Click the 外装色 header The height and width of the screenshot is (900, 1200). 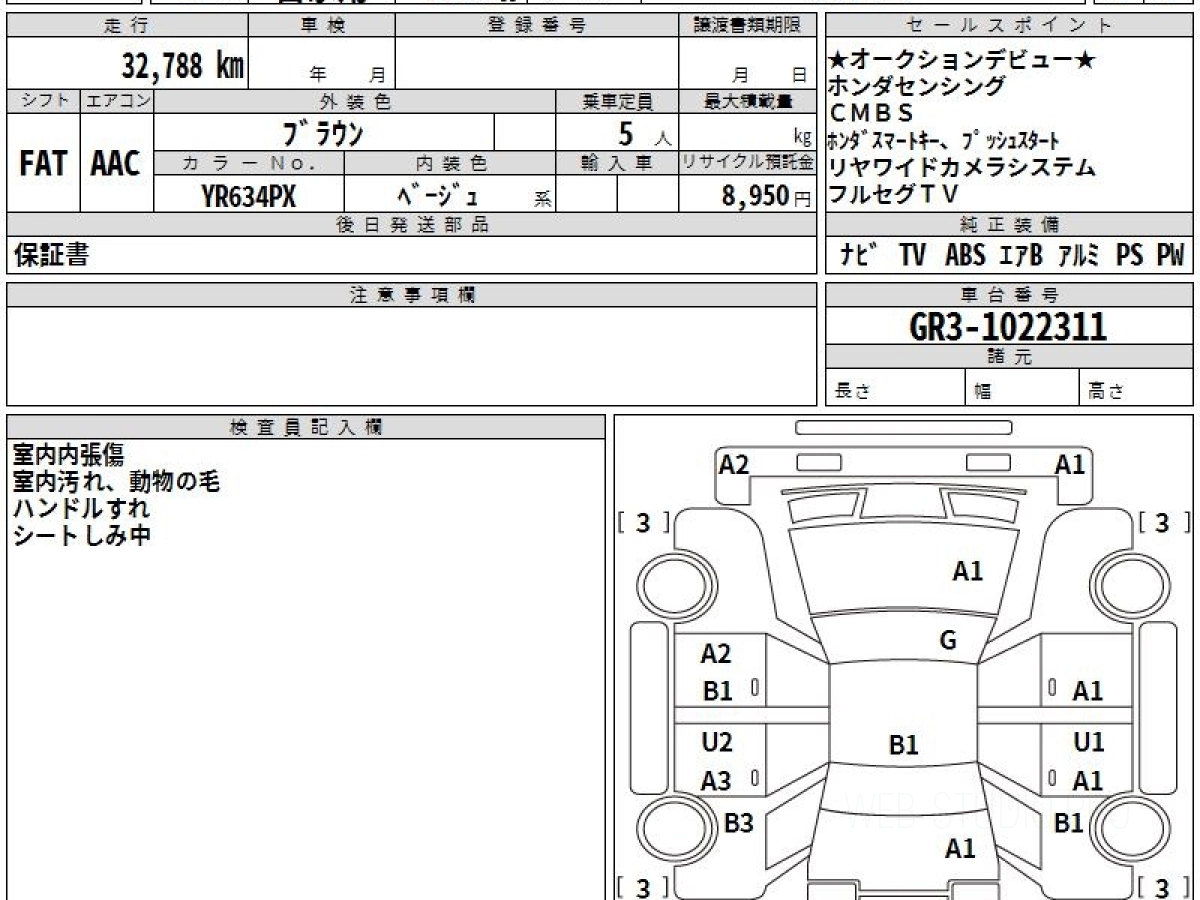[x=355, y=101]
